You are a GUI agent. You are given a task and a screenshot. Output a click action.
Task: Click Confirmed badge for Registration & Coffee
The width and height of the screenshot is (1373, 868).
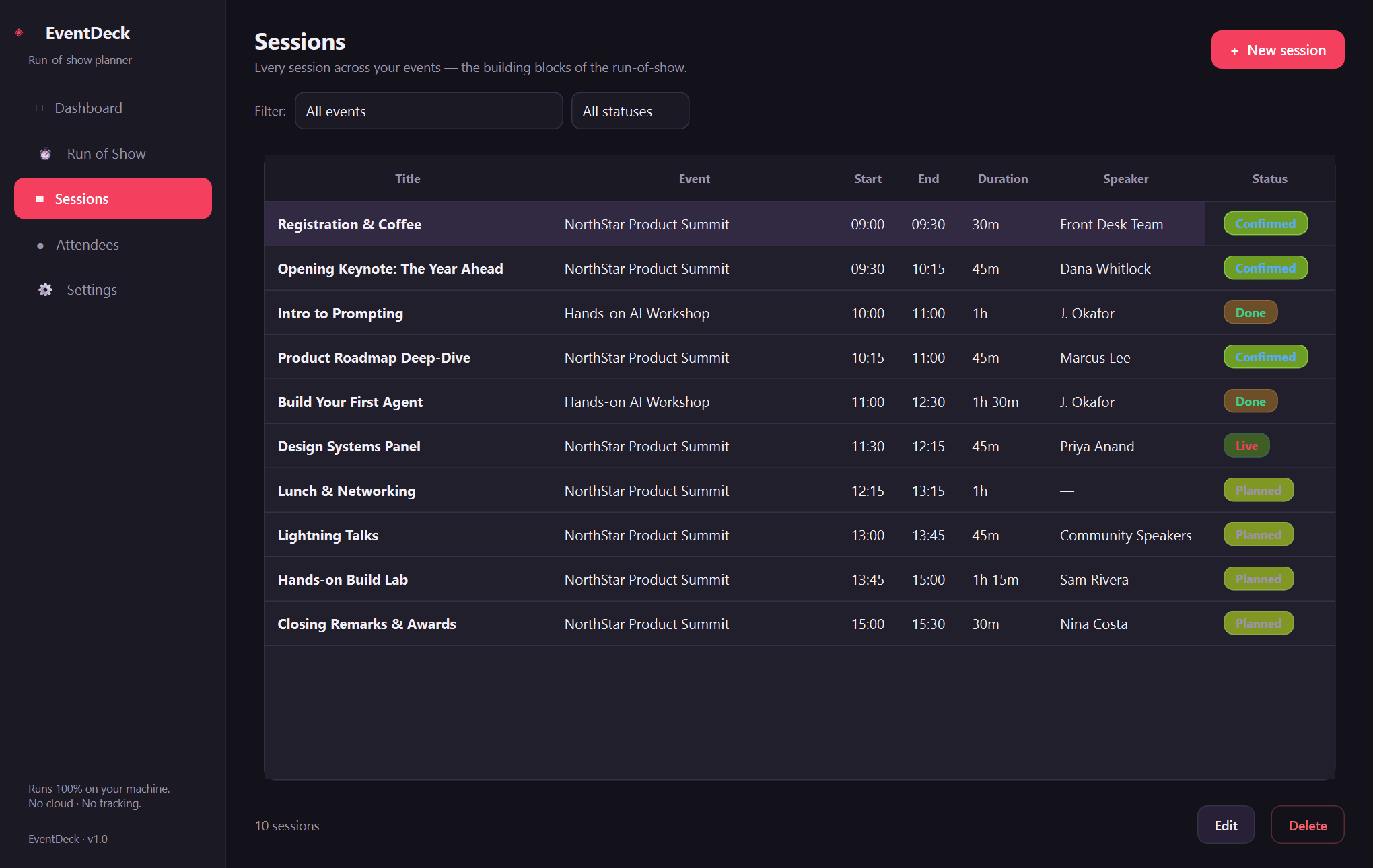point(1265,223)
